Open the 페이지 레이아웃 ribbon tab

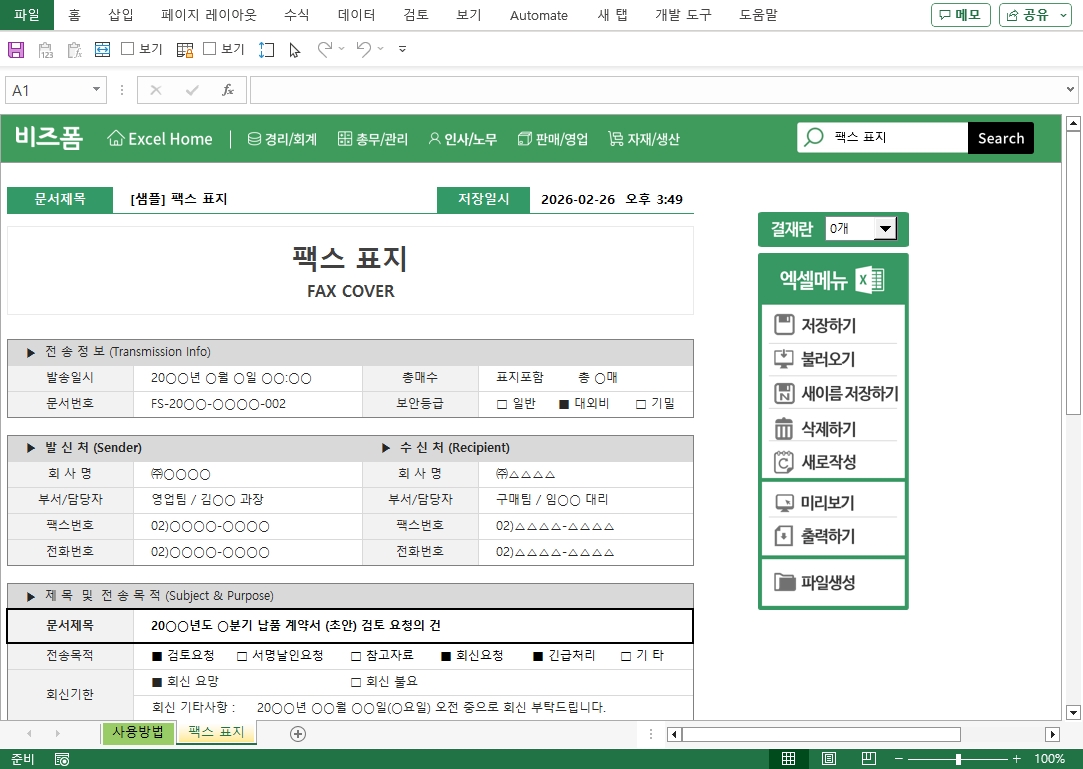coord(208,15)
